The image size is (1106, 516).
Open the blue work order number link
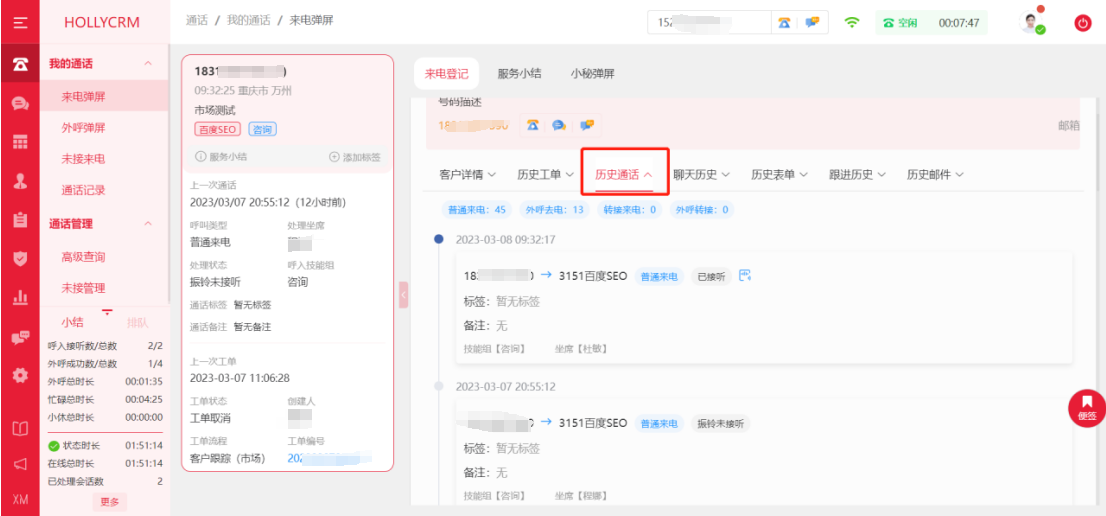(x=328, y=458)
